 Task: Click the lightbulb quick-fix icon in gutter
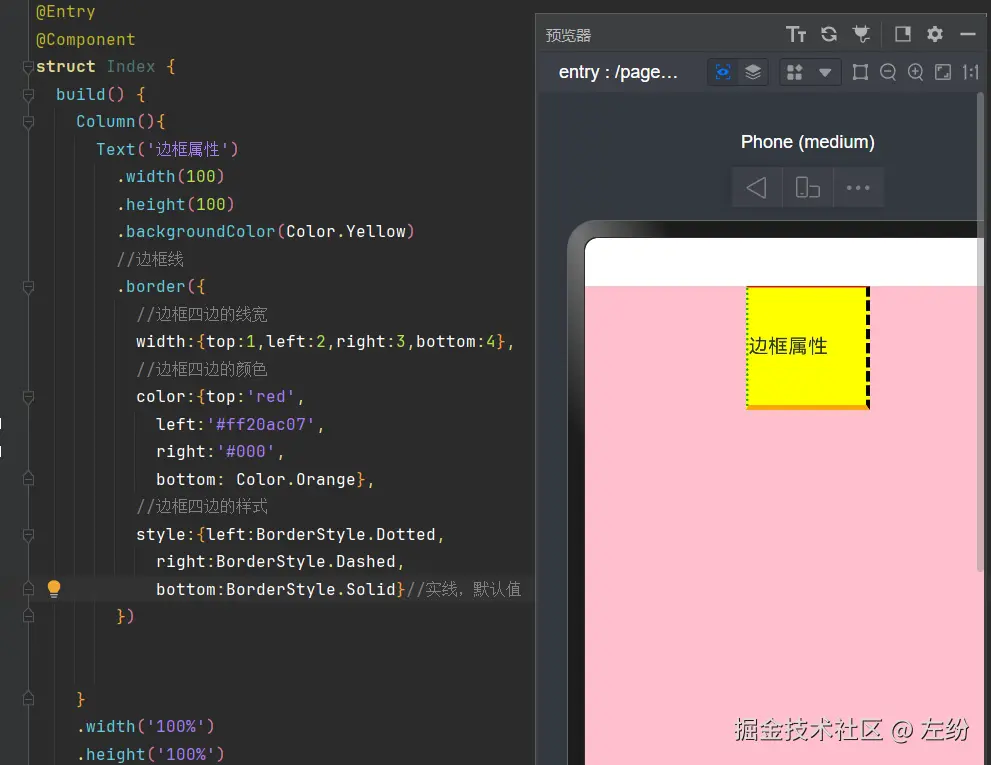pos(54,589)
